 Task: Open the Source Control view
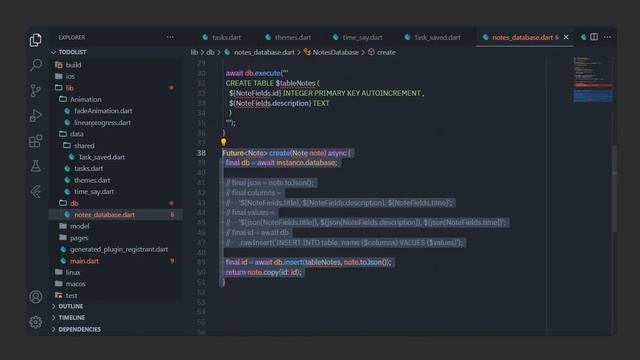36,90
